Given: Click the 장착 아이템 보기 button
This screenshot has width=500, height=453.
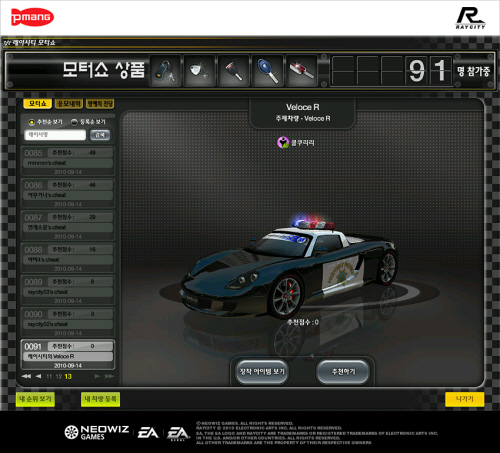Looking at the screenshot, I should [x=262, y=372].
